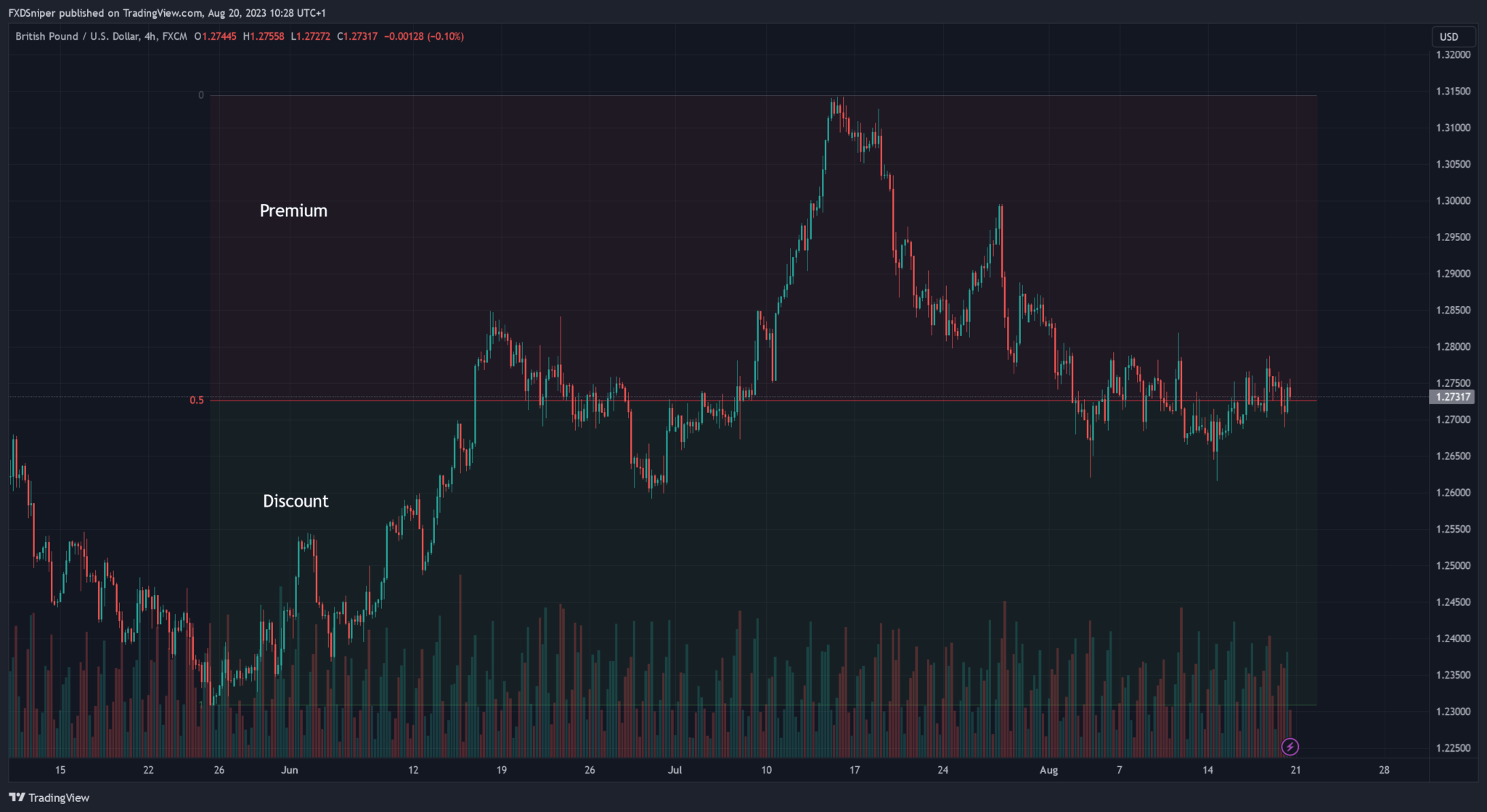Toggle the Premium zone annotation

(293, 210)
